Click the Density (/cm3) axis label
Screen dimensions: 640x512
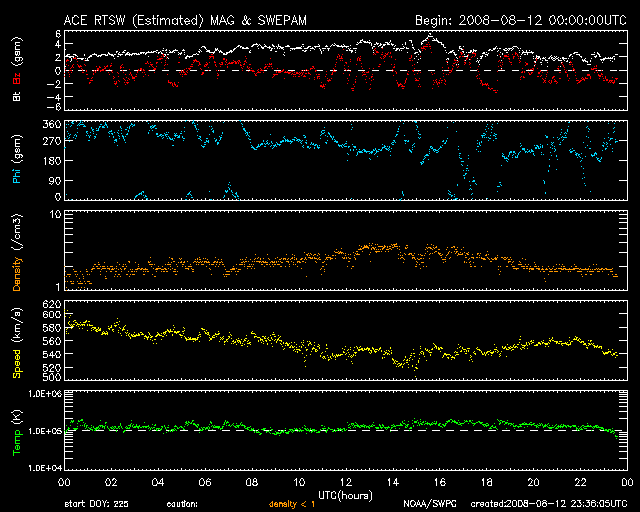[16, 253]
